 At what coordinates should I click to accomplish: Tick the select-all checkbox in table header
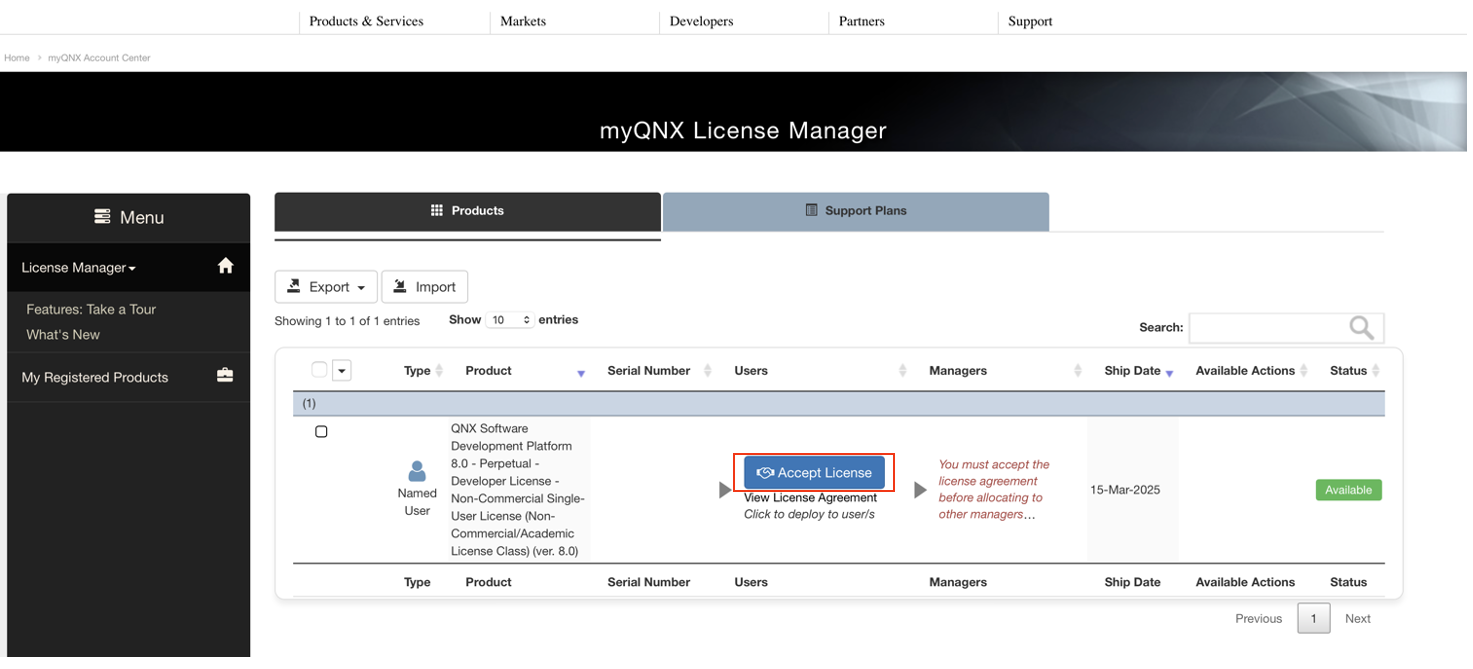coord(320,370)
